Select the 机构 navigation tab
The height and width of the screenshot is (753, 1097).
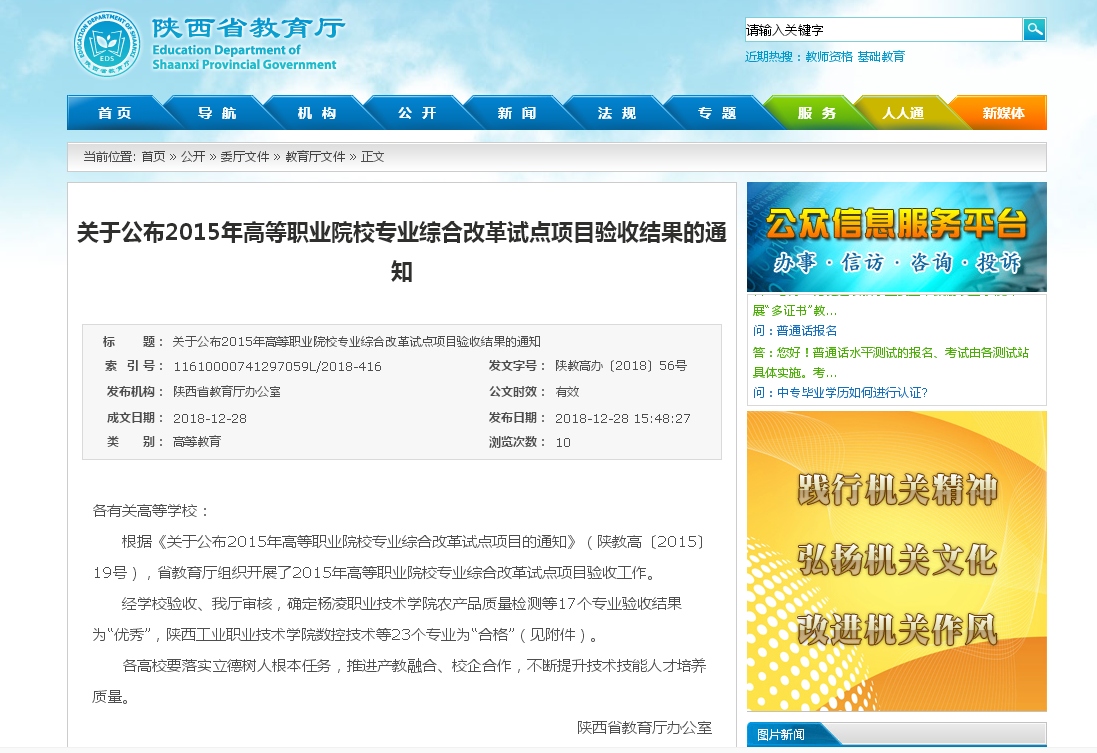click(x=316, y=113)
